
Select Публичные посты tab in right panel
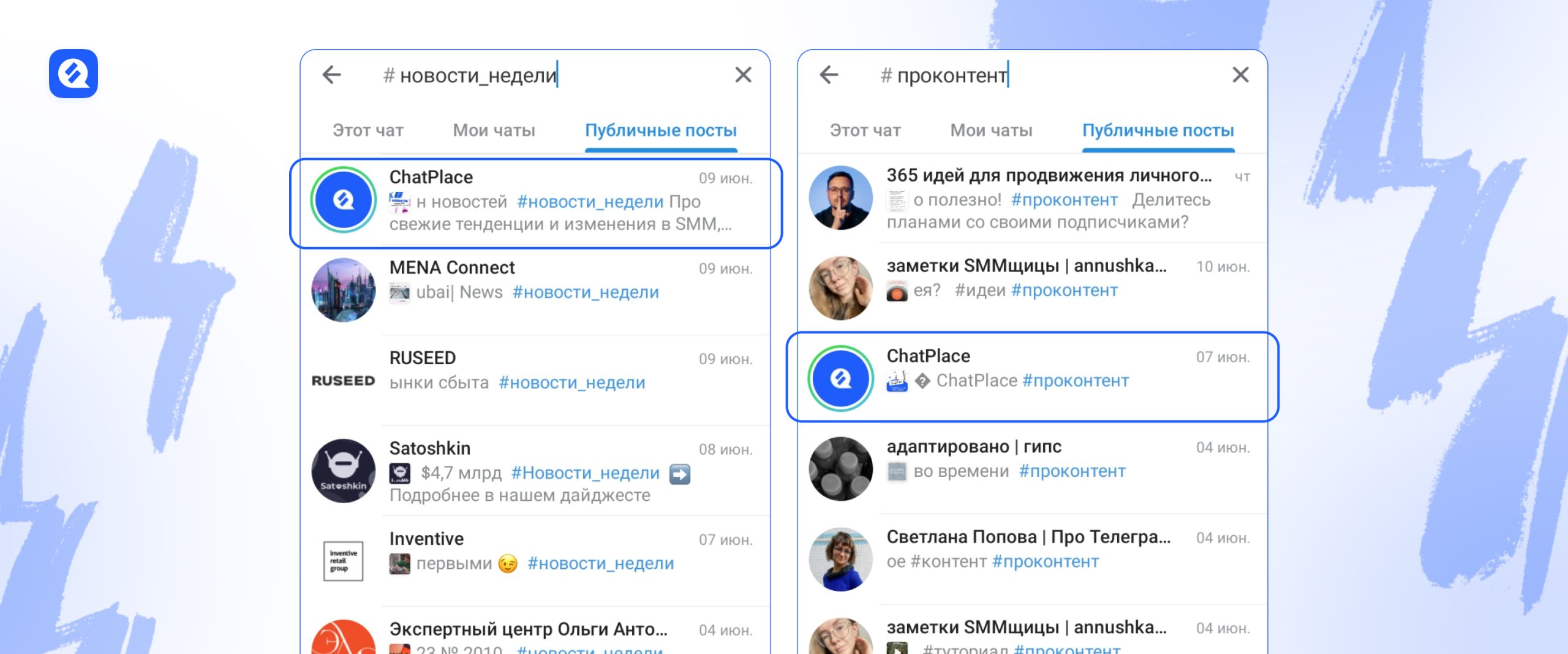click(1158, 131)
